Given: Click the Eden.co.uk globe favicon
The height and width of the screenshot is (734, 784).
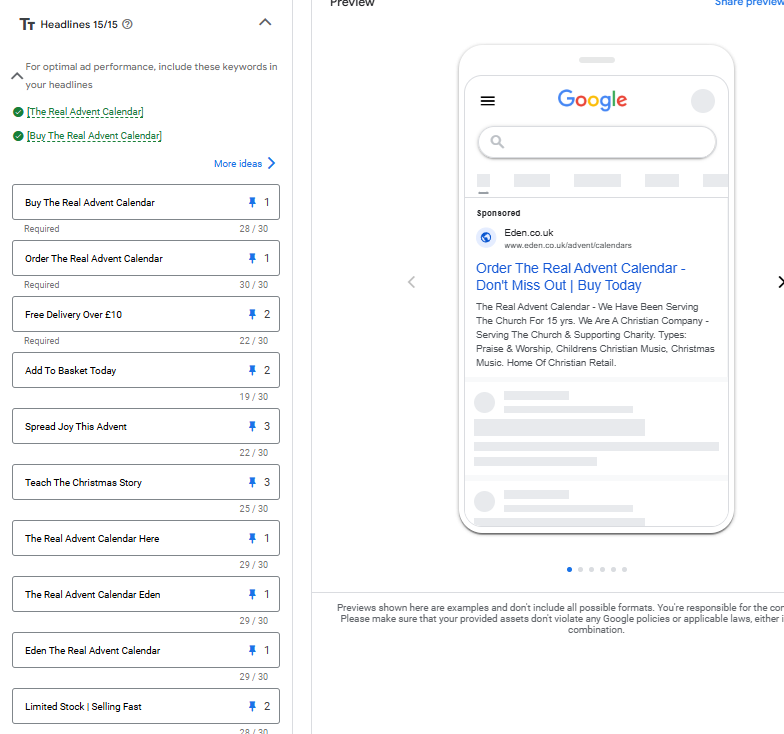Looking at the screenshot, I should coord(486,238).
